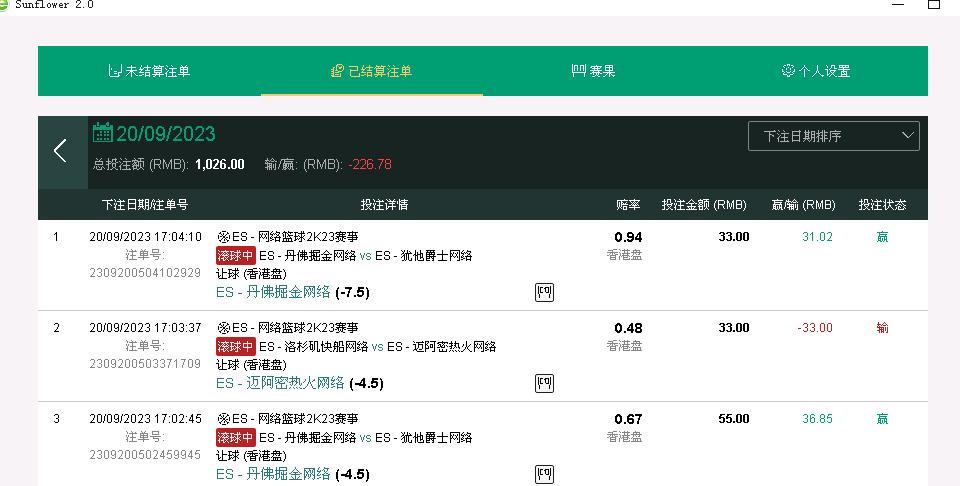Image resolution: width=960 pixels, height=486 pixels.
Task: Select selection 迈阿密热火网络 (-4.5)
Action: (x=300, y=383)
